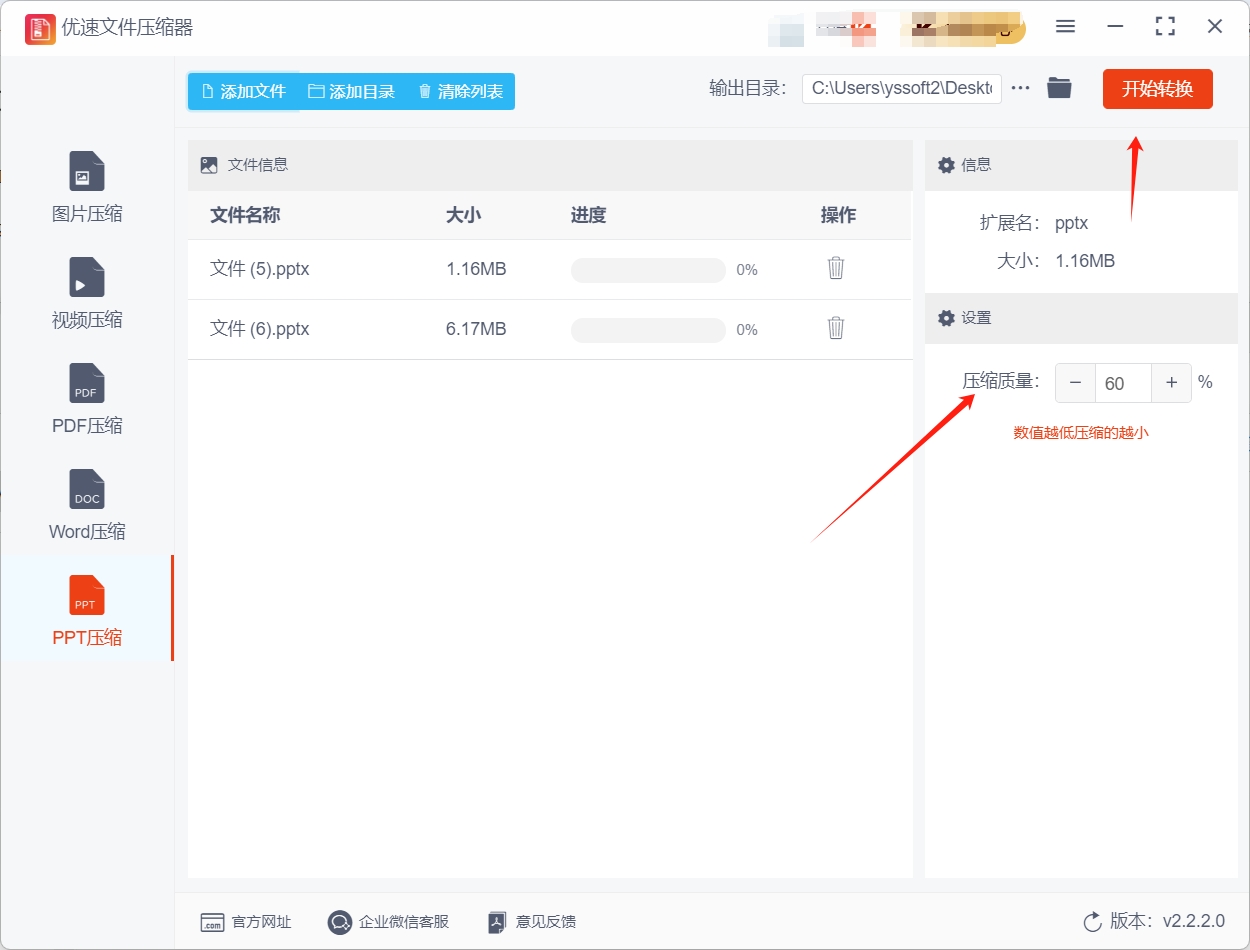
Task: Open the 视频压缩 video compression section
Action: (87, 293)
